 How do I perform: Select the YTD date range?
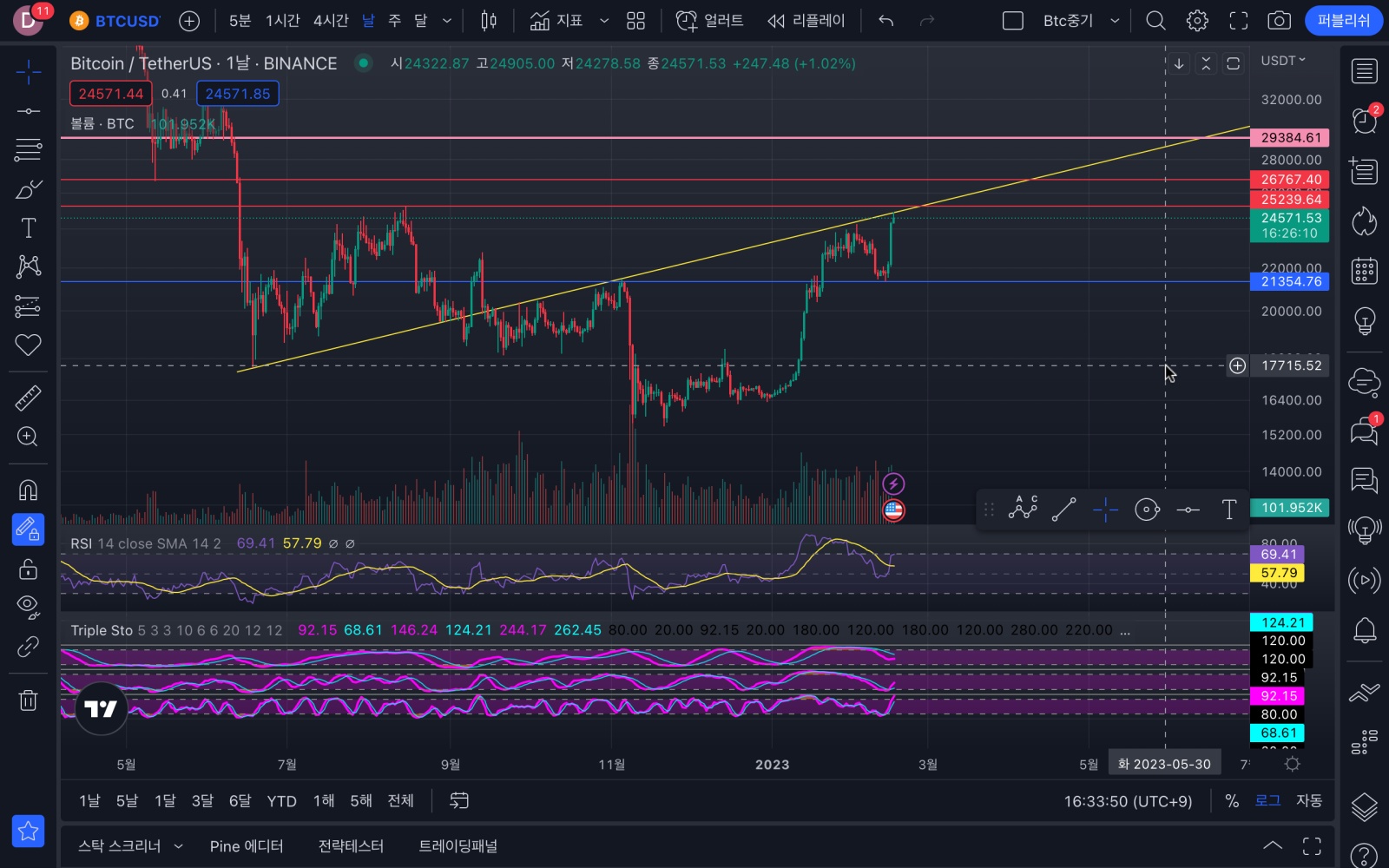pos(281,801)
